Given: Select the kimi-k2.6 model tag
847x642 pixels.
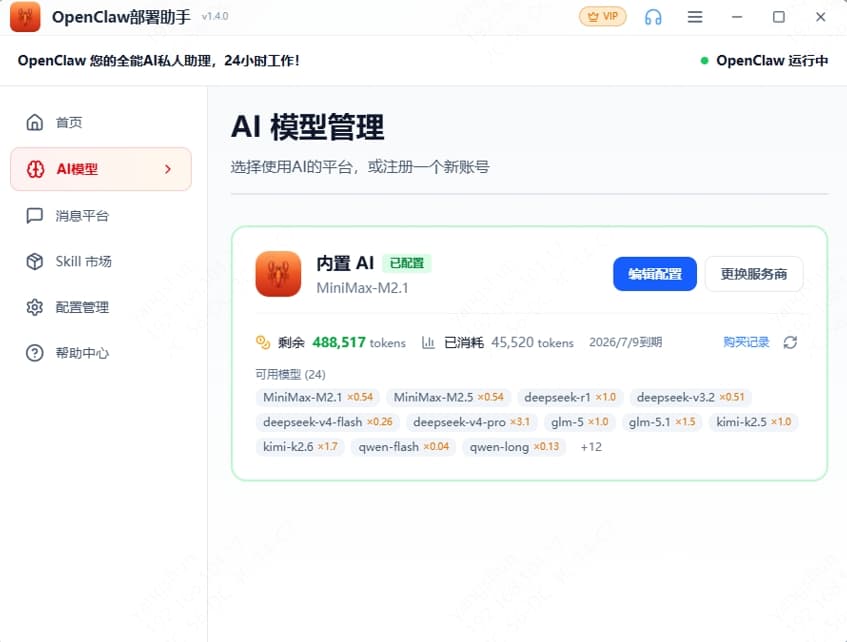Looking at the screenshot, I should point(300,447).
